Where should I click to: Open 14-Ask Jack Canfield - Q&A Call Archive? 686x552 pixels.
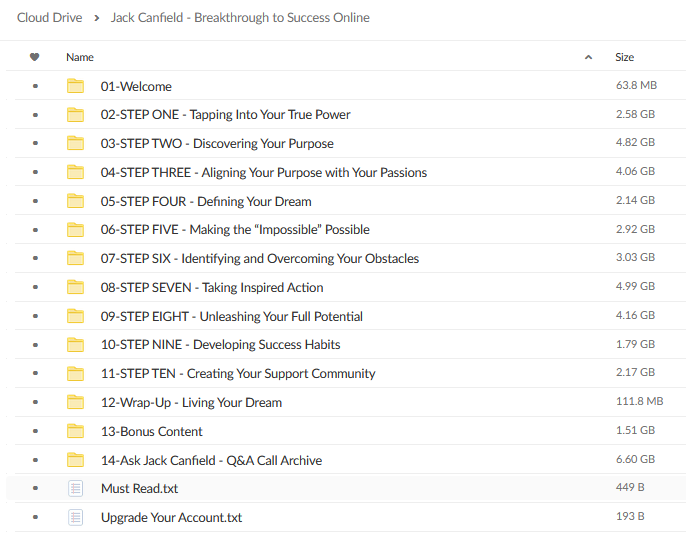(211, 460)
